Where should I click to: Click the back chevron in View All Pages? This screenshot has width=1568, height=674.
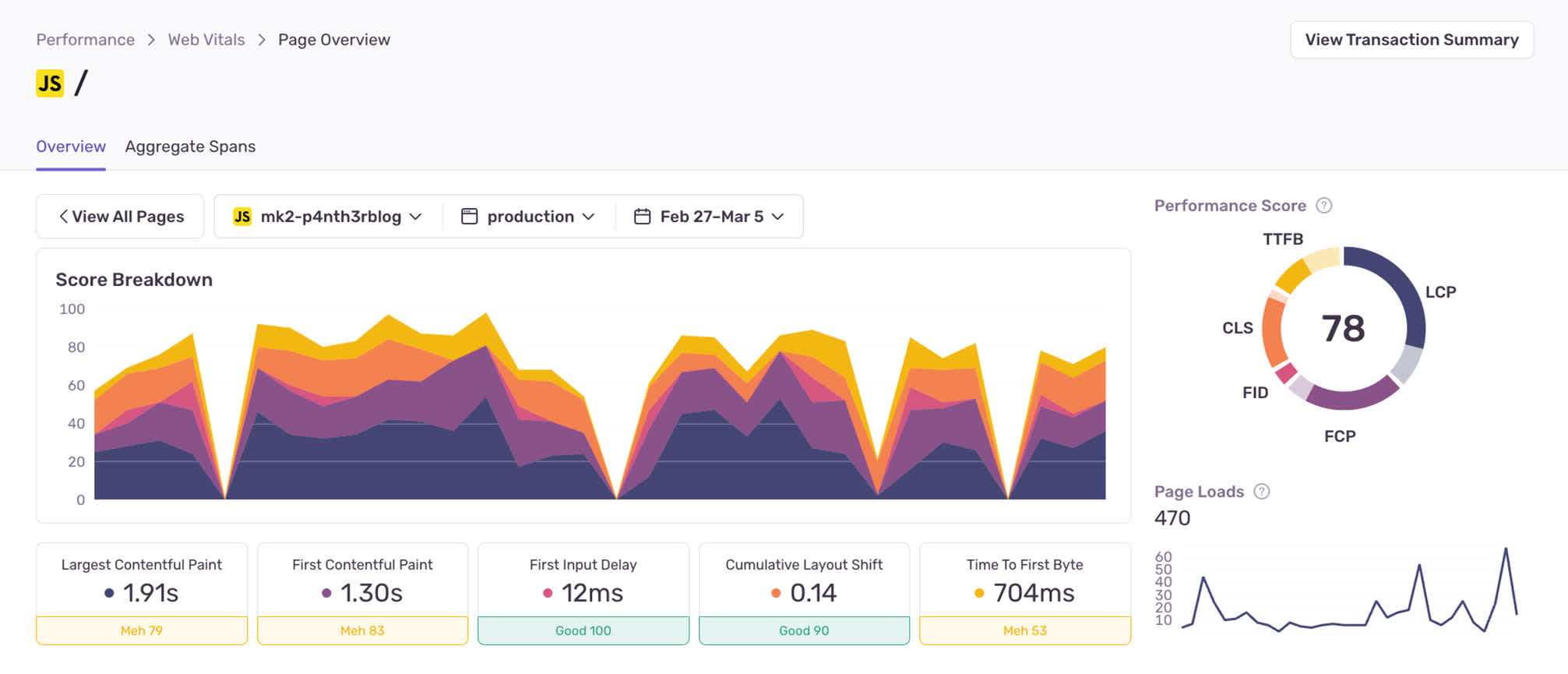[63, 217]
